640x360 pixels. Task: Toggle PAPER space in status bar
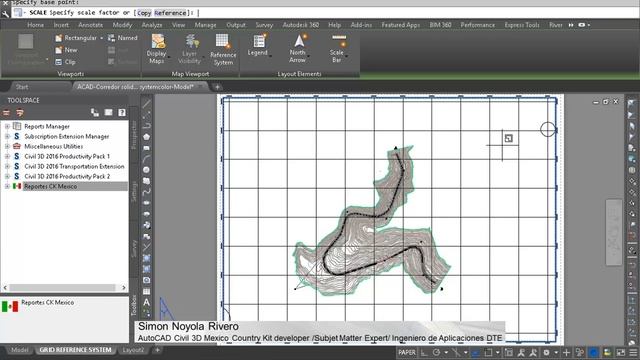(407, 353)
